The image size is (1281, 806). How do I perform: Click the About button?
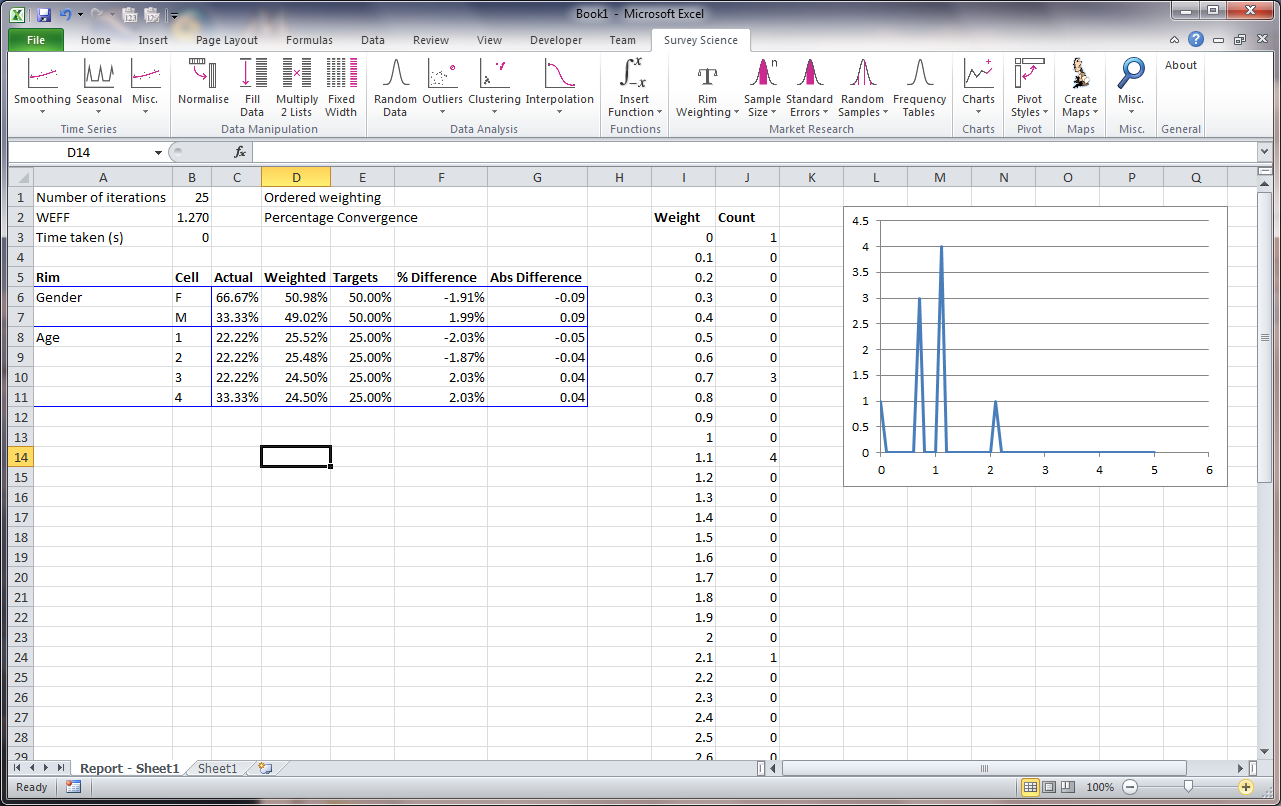pos(1180,65)
